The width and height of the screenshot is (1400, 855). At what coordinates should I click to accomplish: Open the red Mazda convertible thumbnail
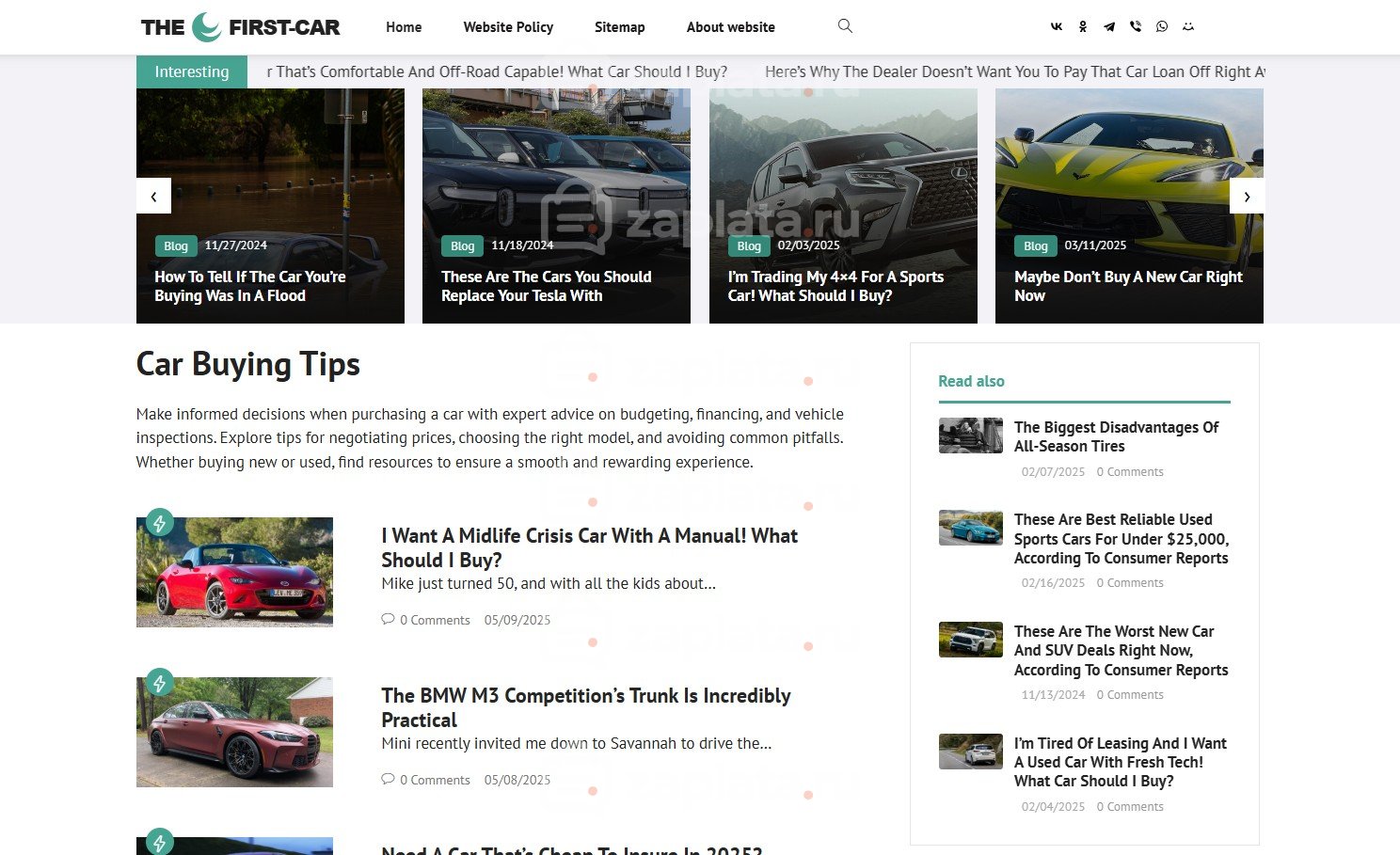tap(234, 572)
